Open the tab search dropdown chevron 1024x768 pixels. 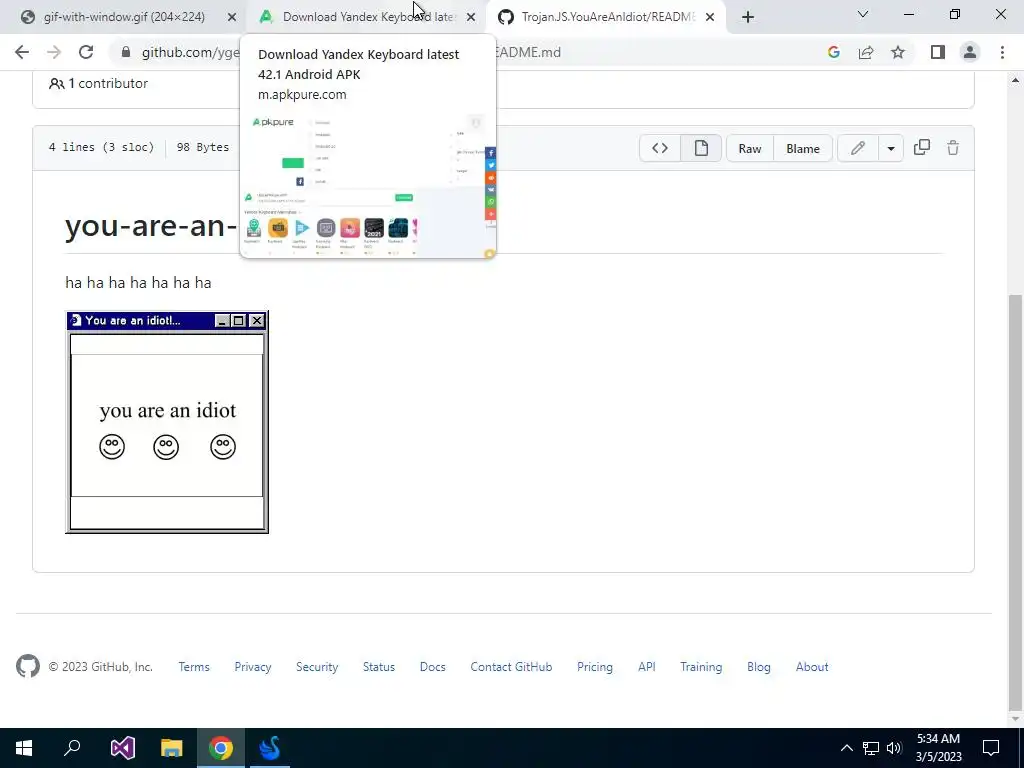click(863, 14)
